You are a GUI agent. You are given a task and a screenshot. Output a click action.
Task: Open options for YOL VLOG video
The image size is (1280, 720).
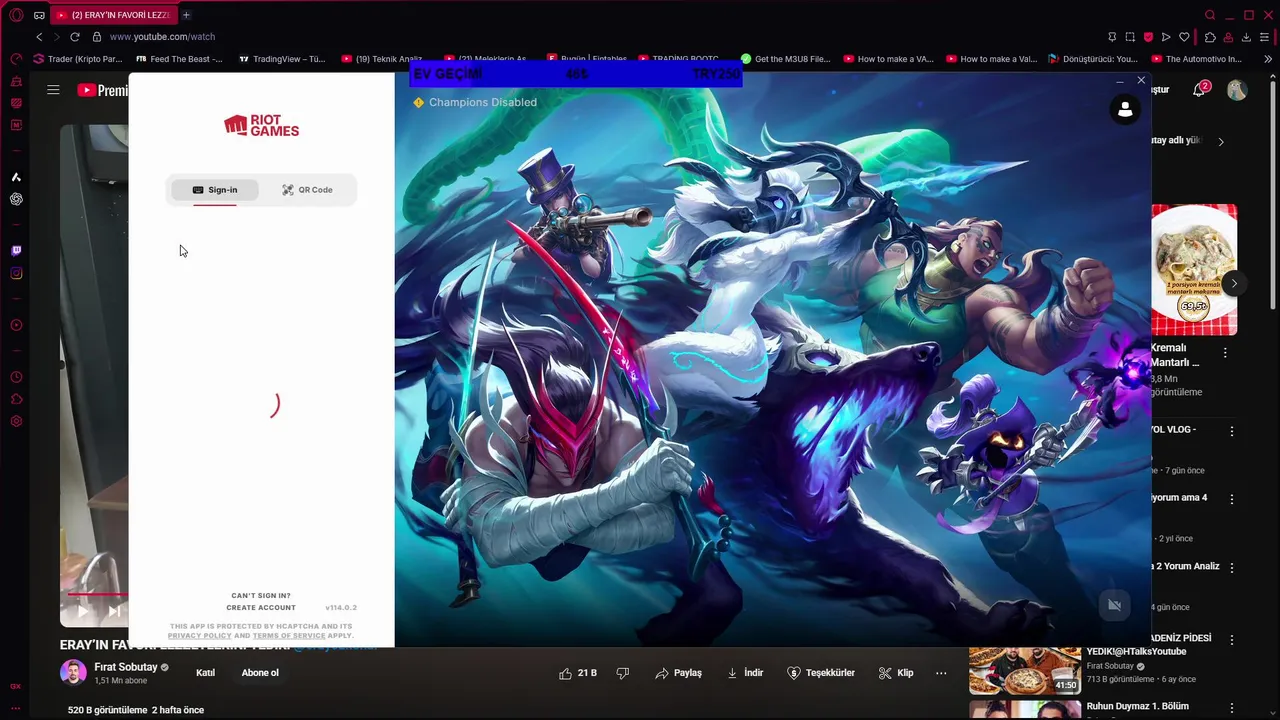point(1232,431)
